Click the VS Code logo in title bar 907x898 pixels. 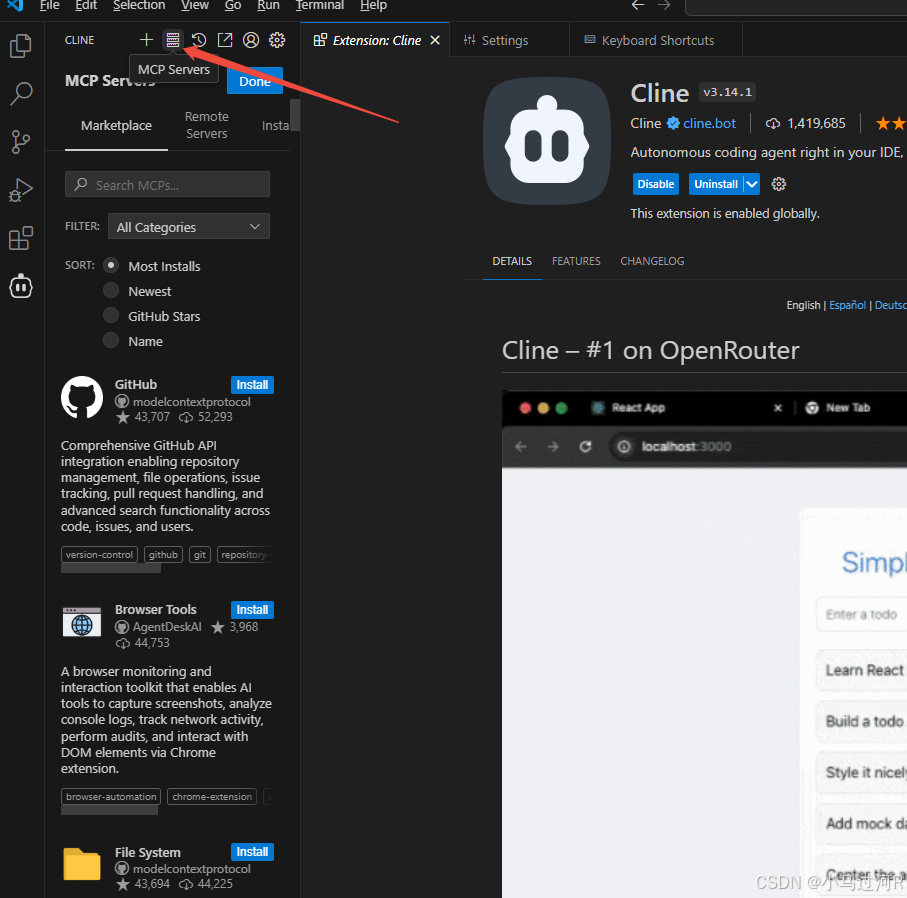pos(16,5)
